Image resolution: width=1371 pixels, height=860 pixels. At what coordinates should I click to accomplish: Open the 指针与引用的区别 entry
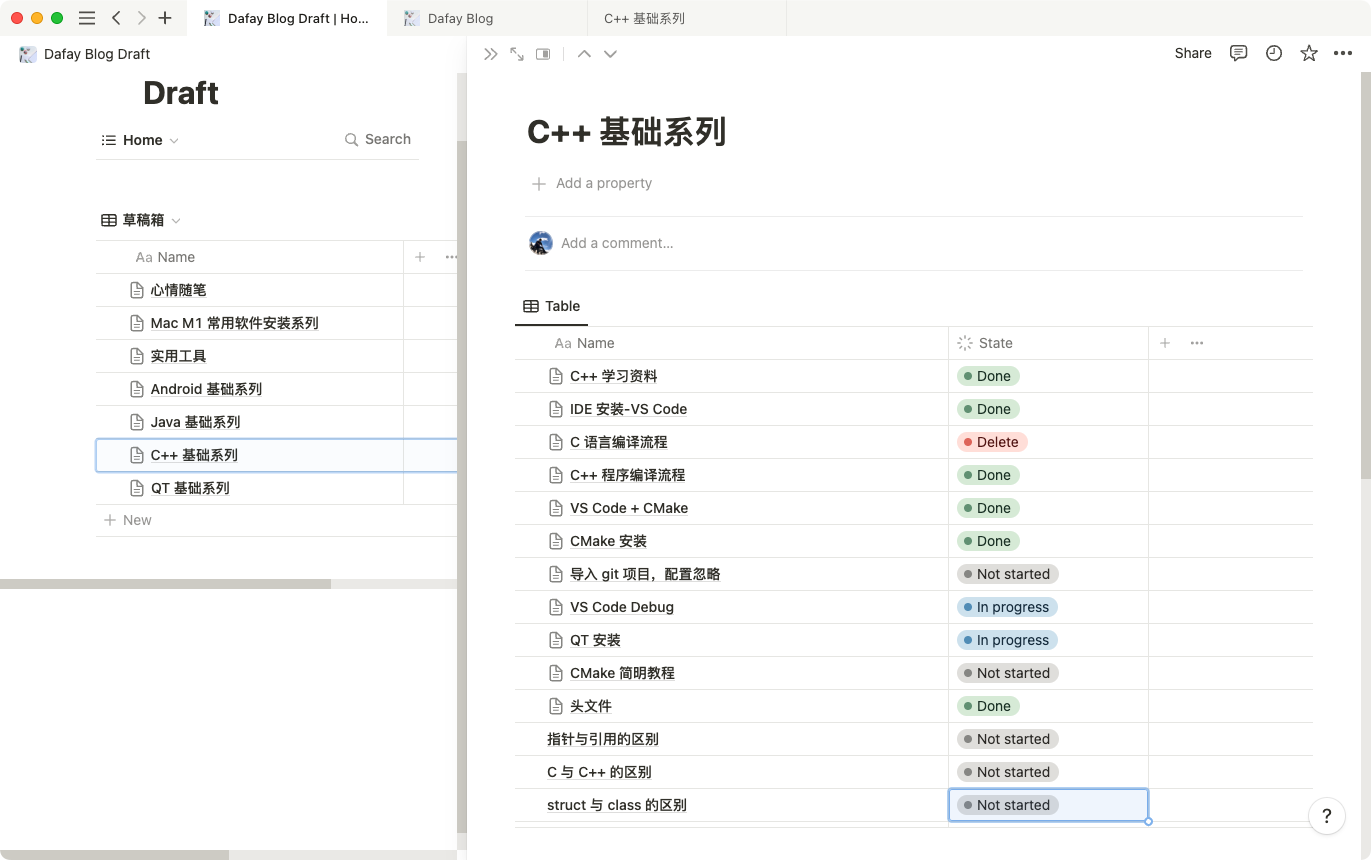click(x=602, y=739)
